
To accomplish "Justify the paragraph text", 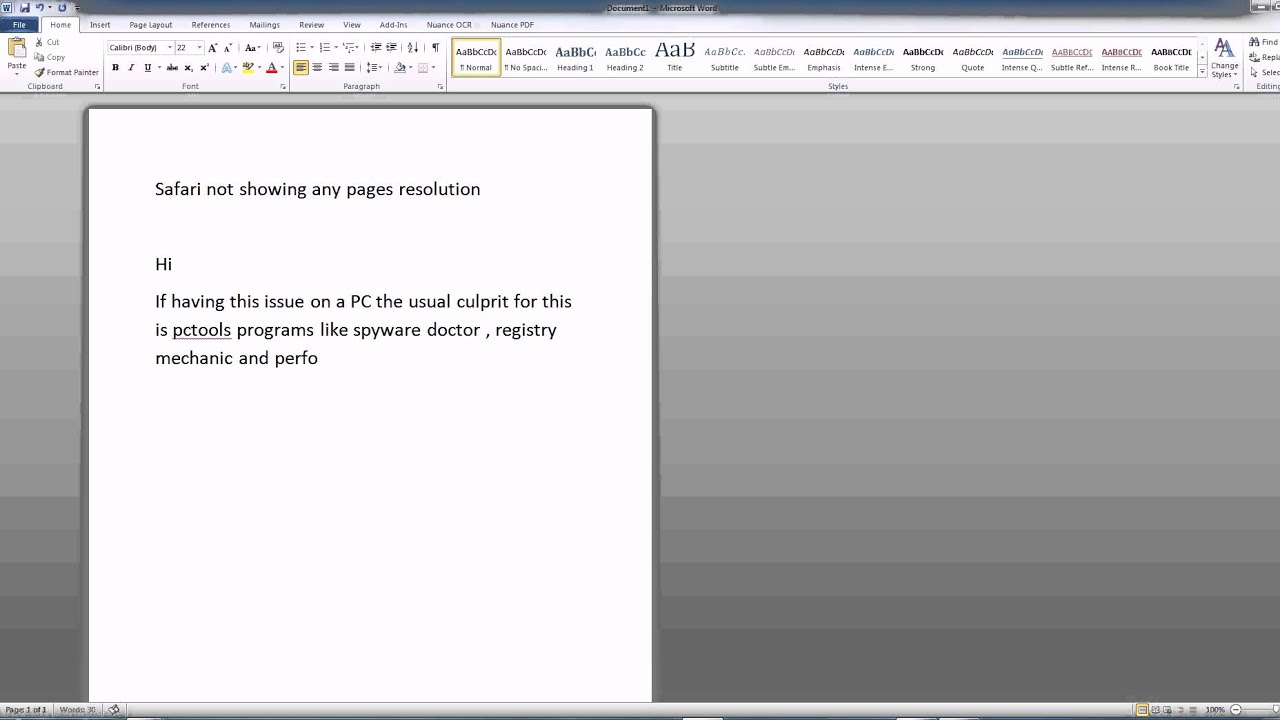I will click(x=349, y=68).
